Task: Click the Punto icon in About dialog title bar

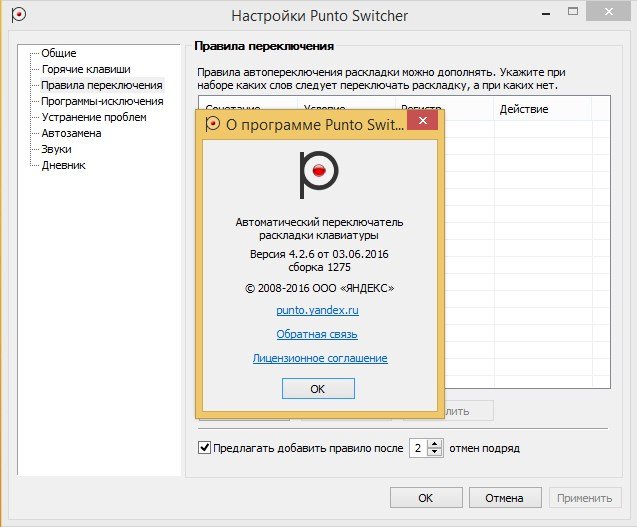Action: click(212, 124)
